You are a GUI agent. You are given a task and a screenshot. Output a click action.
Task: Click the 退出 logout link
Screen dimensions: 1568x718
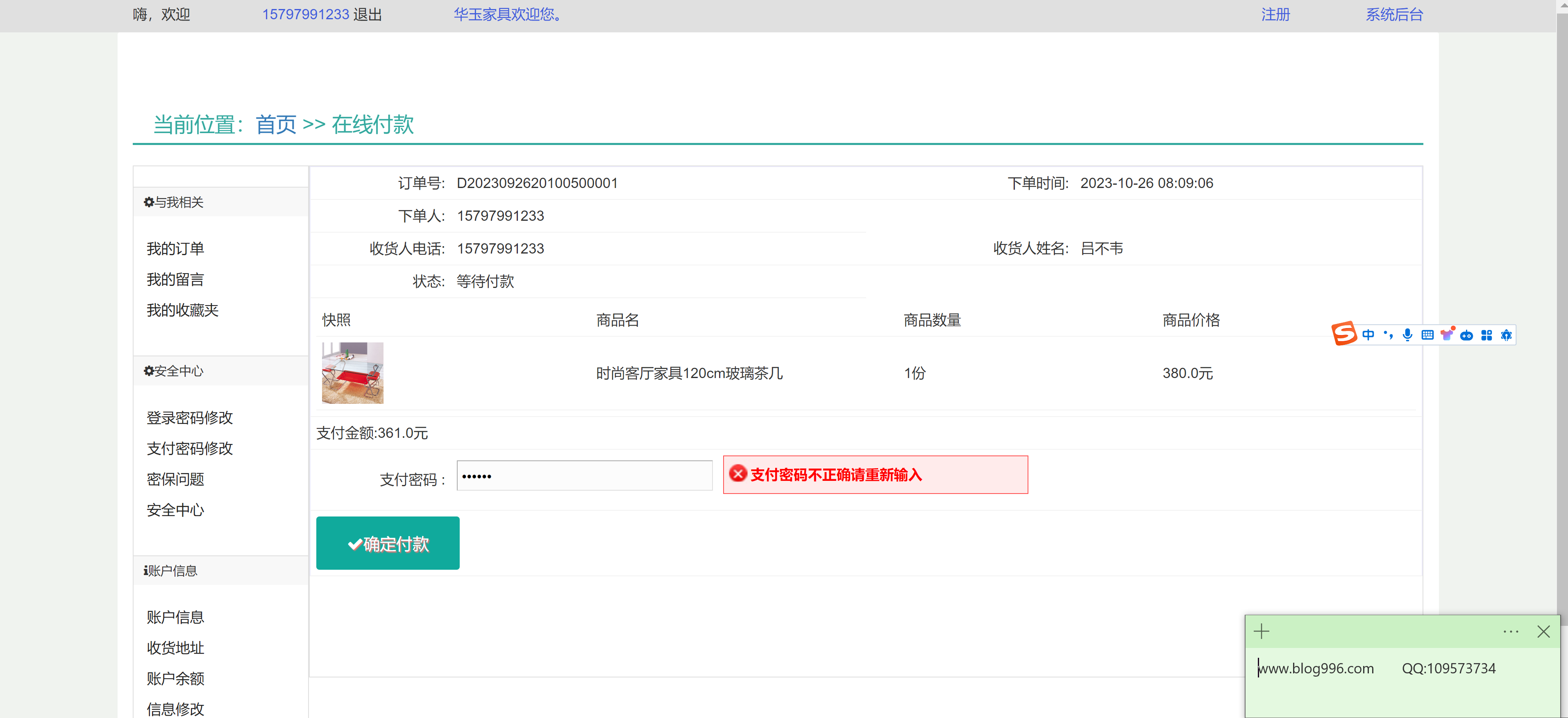tap(368, 15)
